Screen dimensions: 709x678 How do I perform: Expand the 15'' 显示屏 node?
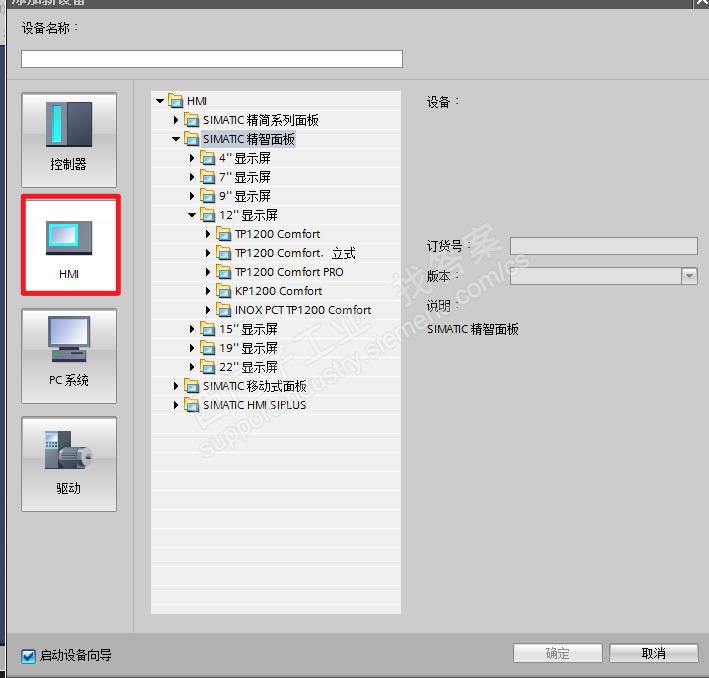click(x=192, y=329)
